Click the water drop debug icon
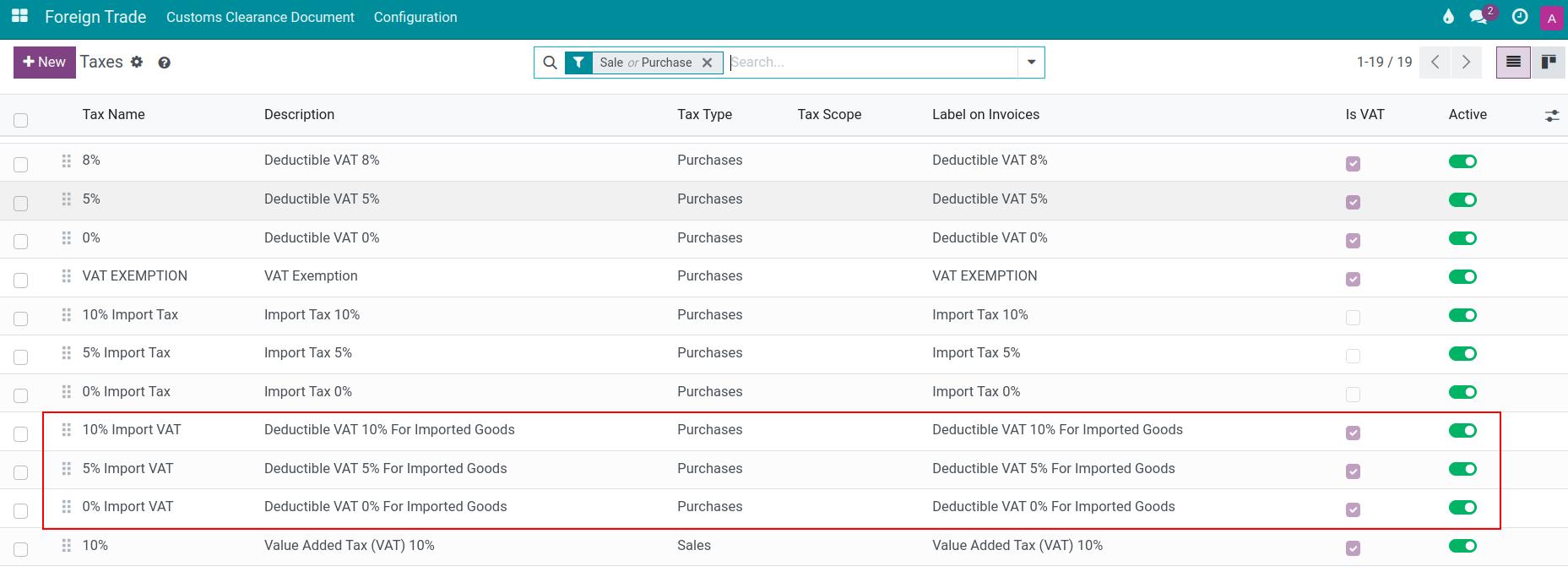Viewport: 1568px width, 572px height. coord(1449,17)
